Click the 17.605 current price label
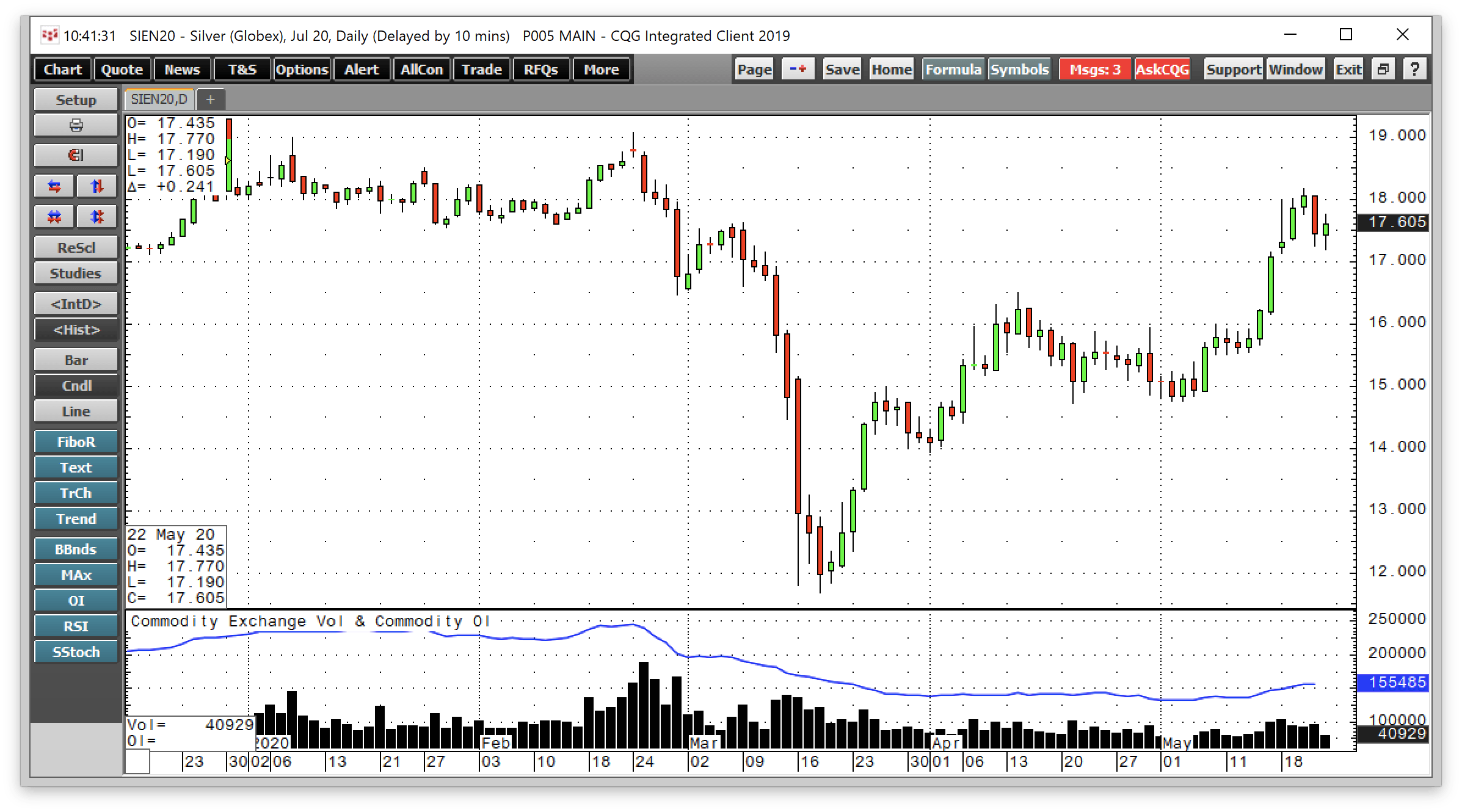 (1393, 222)
